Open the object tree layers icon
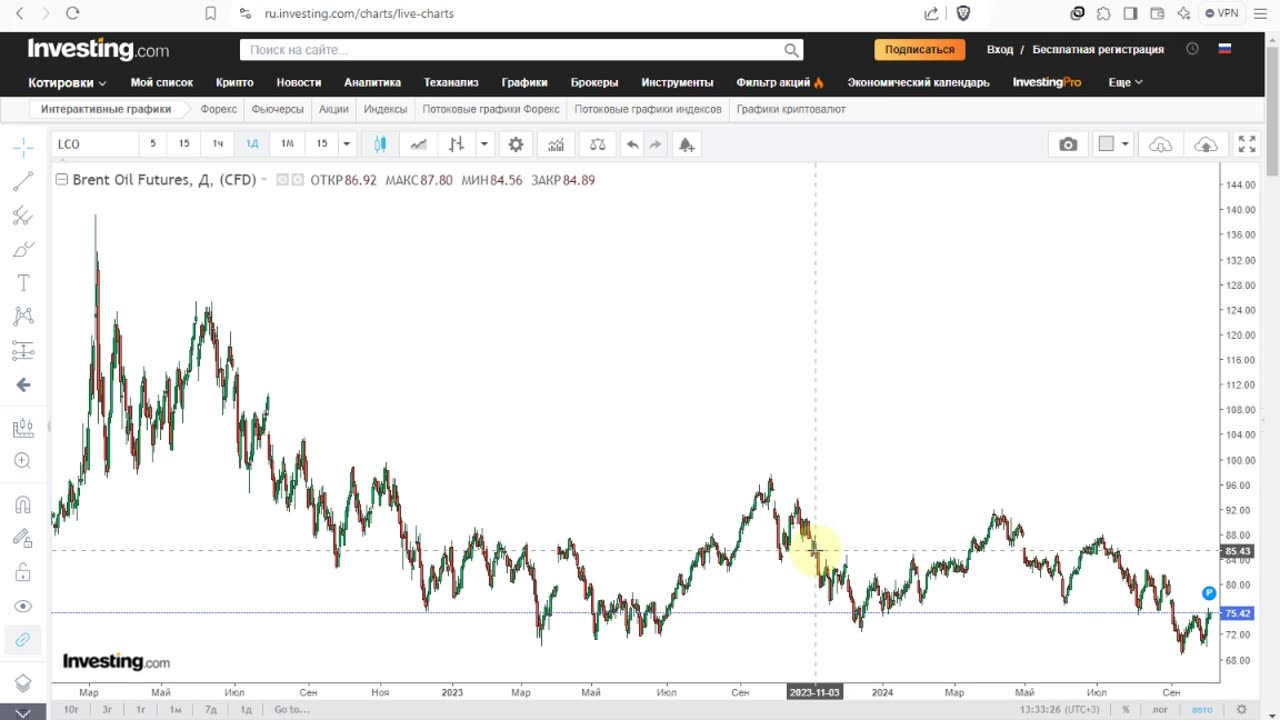 pyautogui.click(x=23, y=683)
